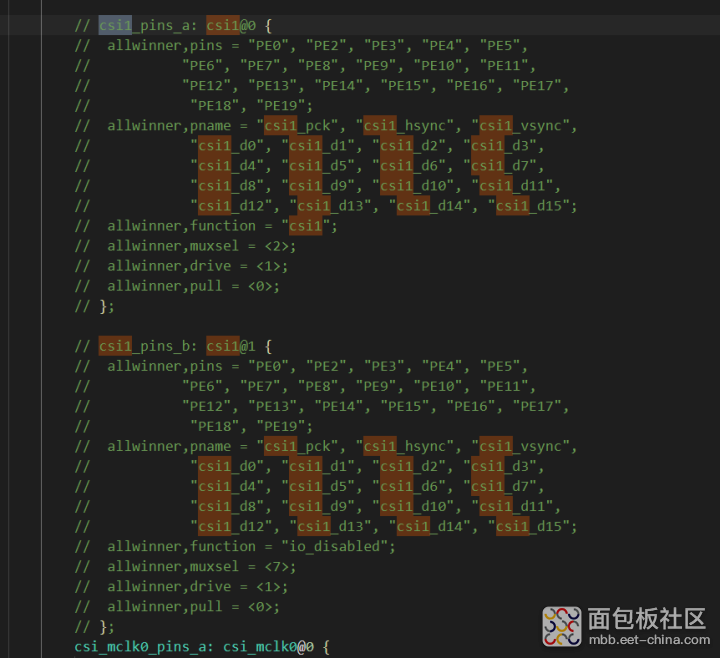Click "csi1_hsync" in the csi1_pins_b block
The height and width of the screenshot is (658, 720).
tap(405, 446)
